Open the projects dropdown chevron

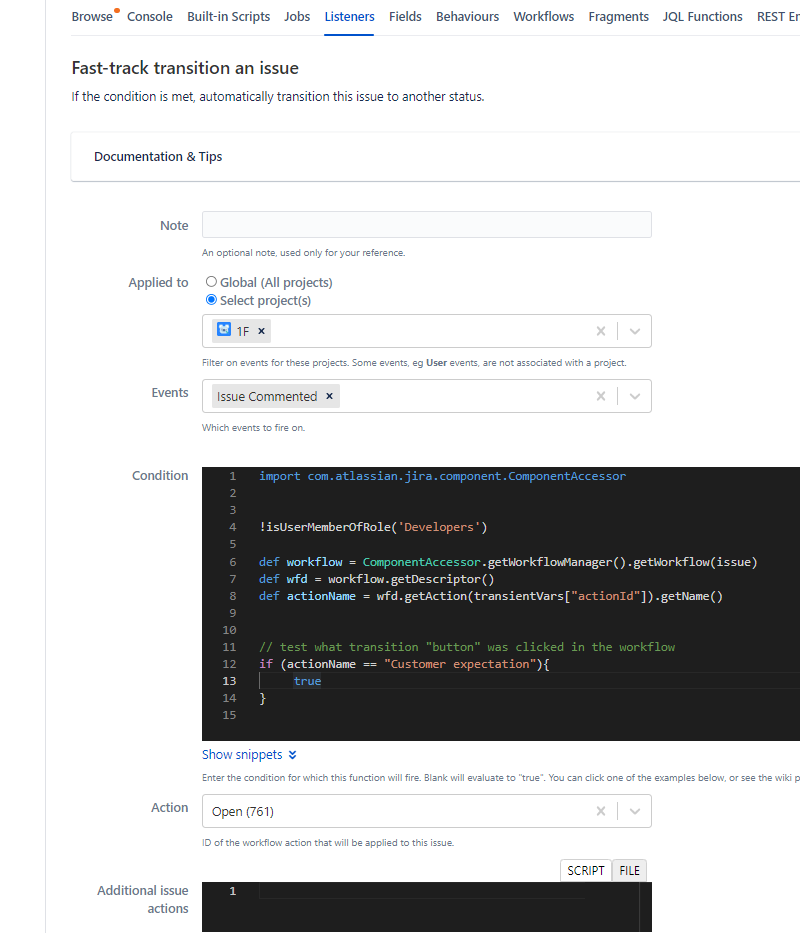[635, 331]
